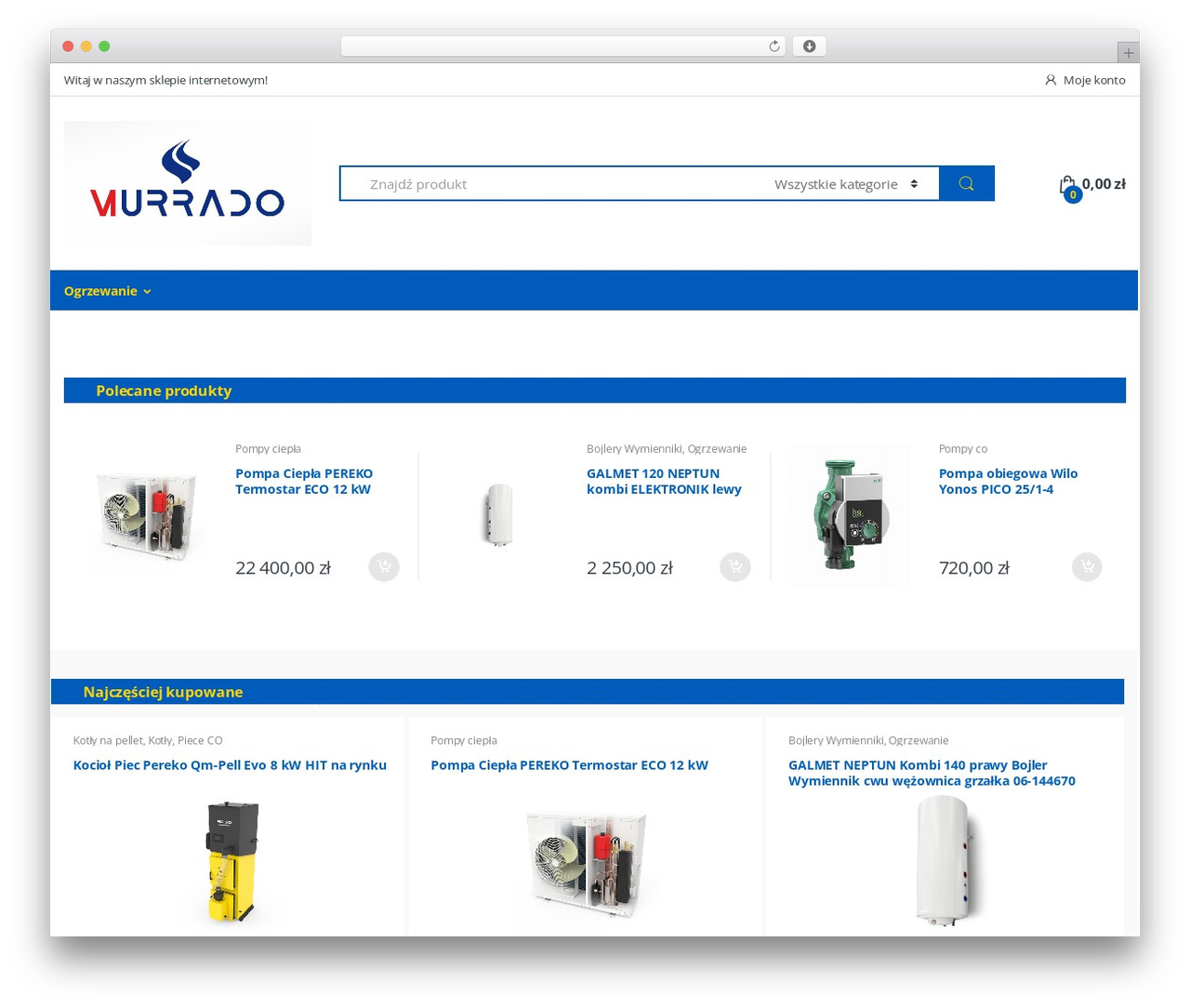Open Pompy ciepła category in Najczęściej kupowane
This screenshot has height=1008, width=1190.
[x=464, y=740]
